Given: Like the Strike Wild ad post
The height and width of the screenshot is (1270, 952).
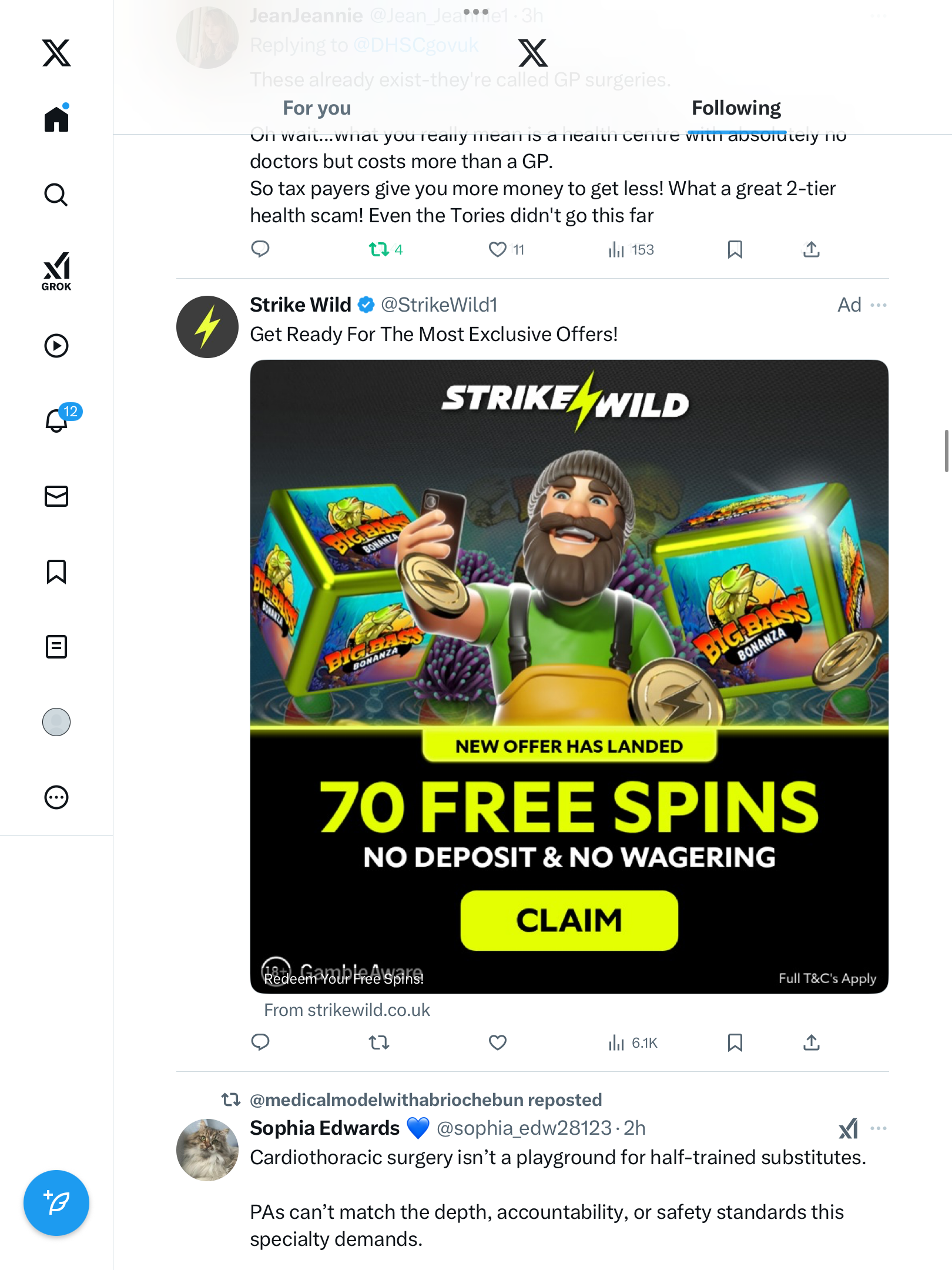Looking at the screenshot, I should (497, 1042).
